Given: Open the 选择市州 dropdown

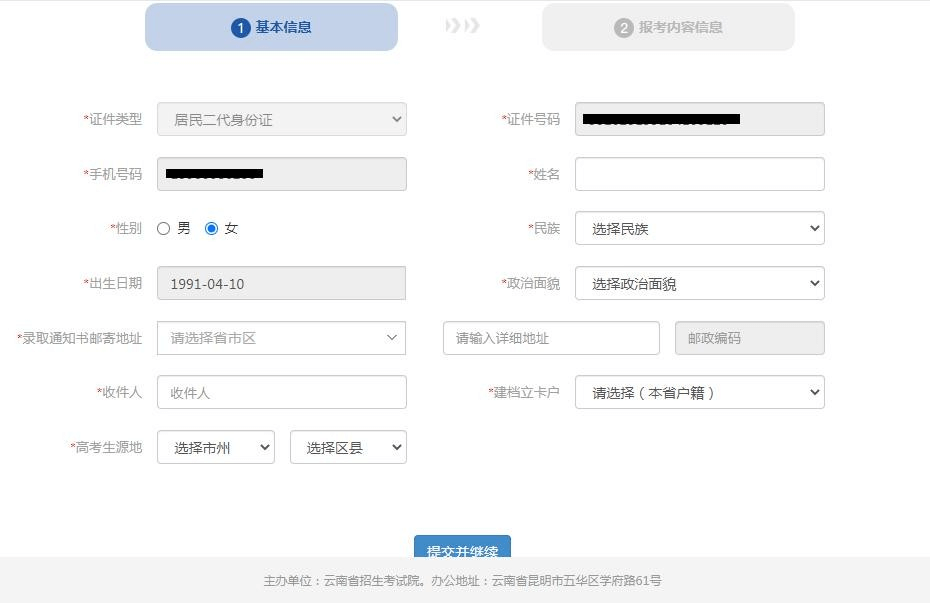Looking at the screenshot, I should pos(215,448).
